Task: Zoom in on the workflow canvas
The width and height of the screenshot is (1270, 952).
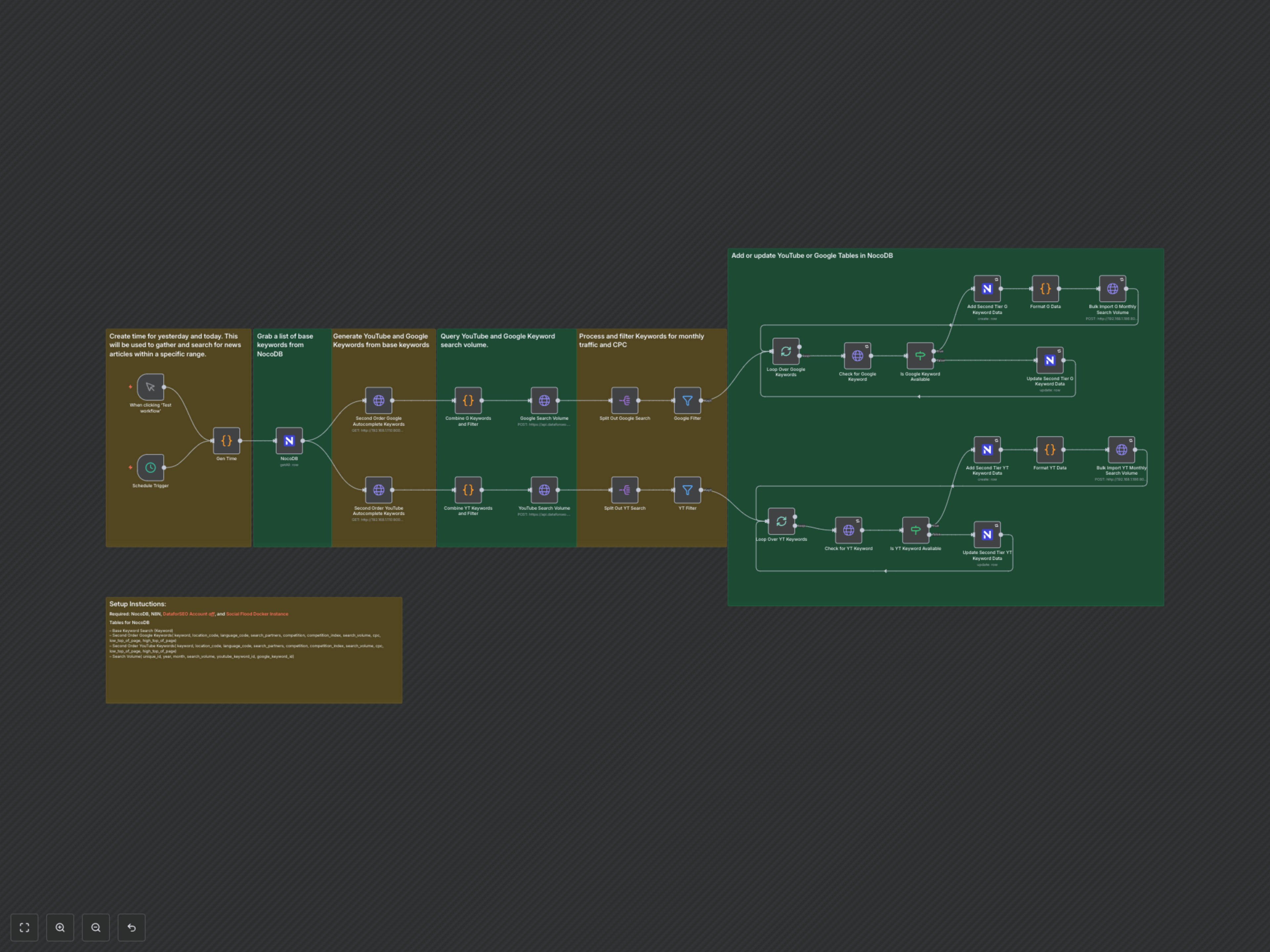Action: (60, 927)
